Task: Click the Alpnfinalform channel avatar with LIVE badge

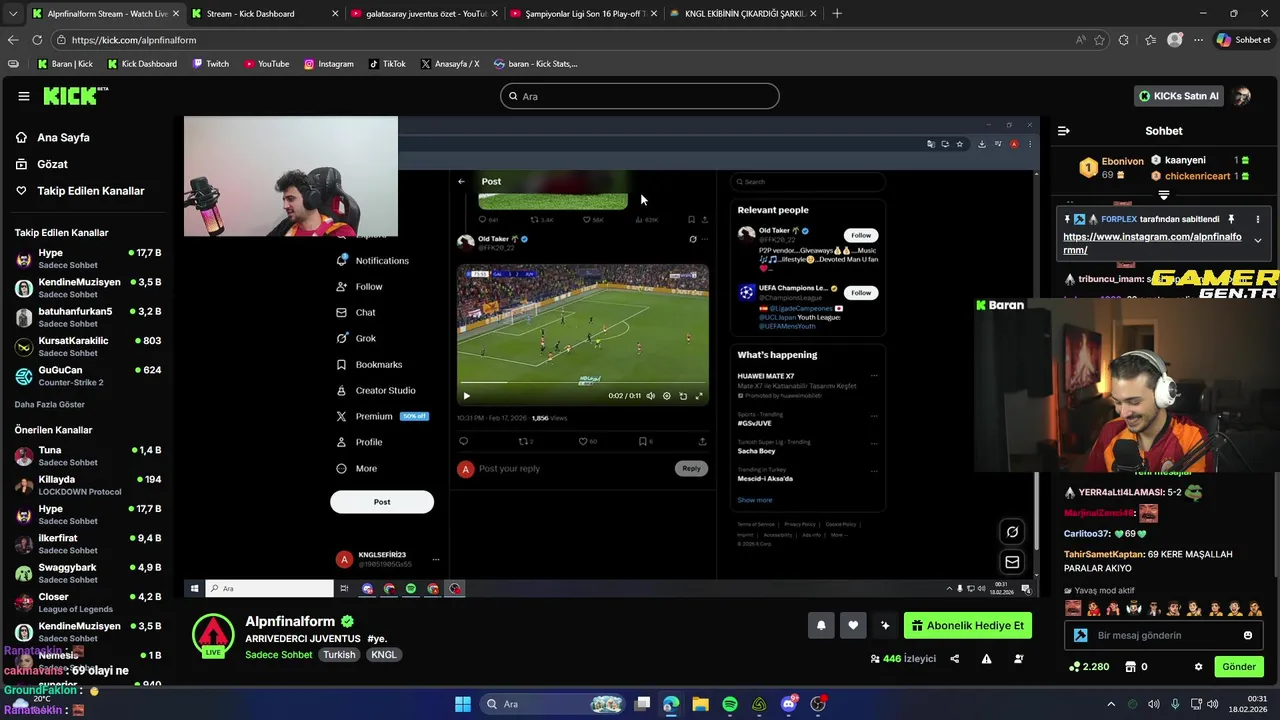Action: coord(213,636)
